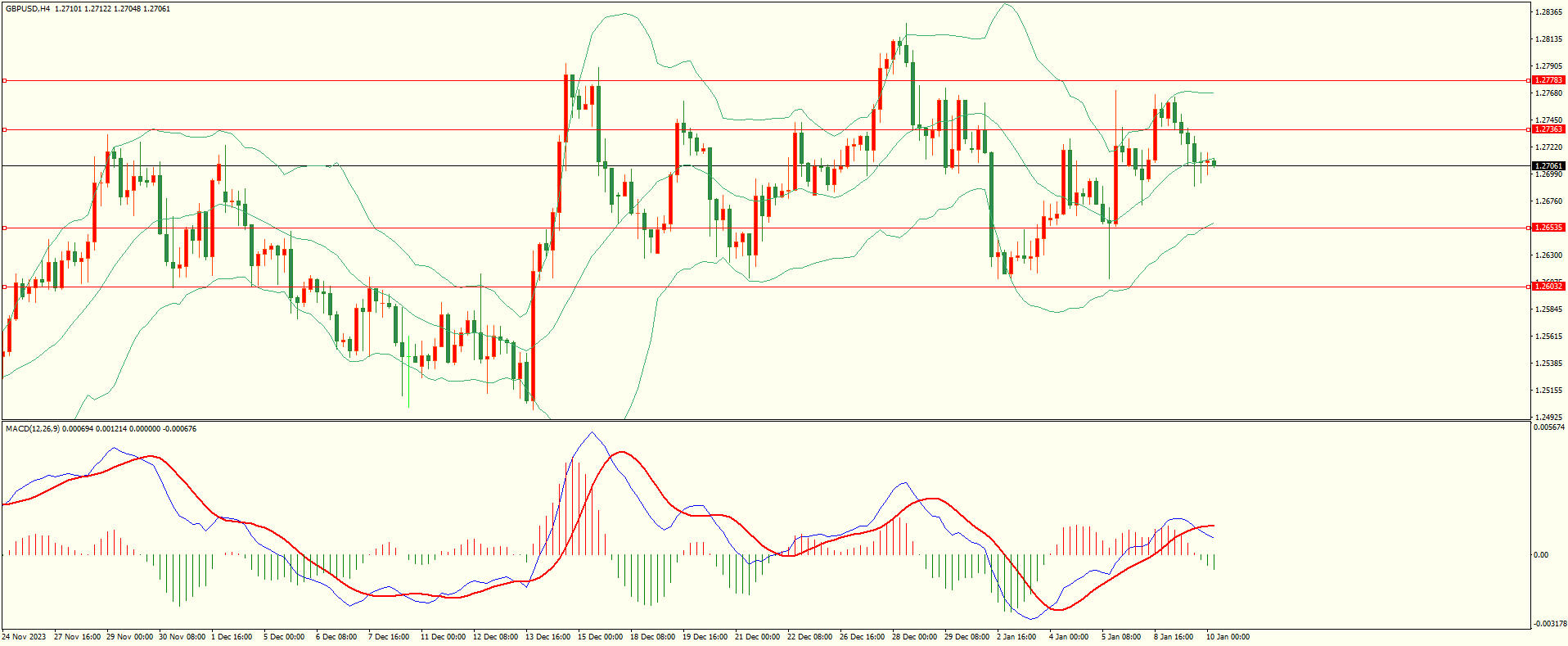1568x646 pixels.
Task: Click the 8 Jan 16:00 time label
Action: click(1174, 637)
